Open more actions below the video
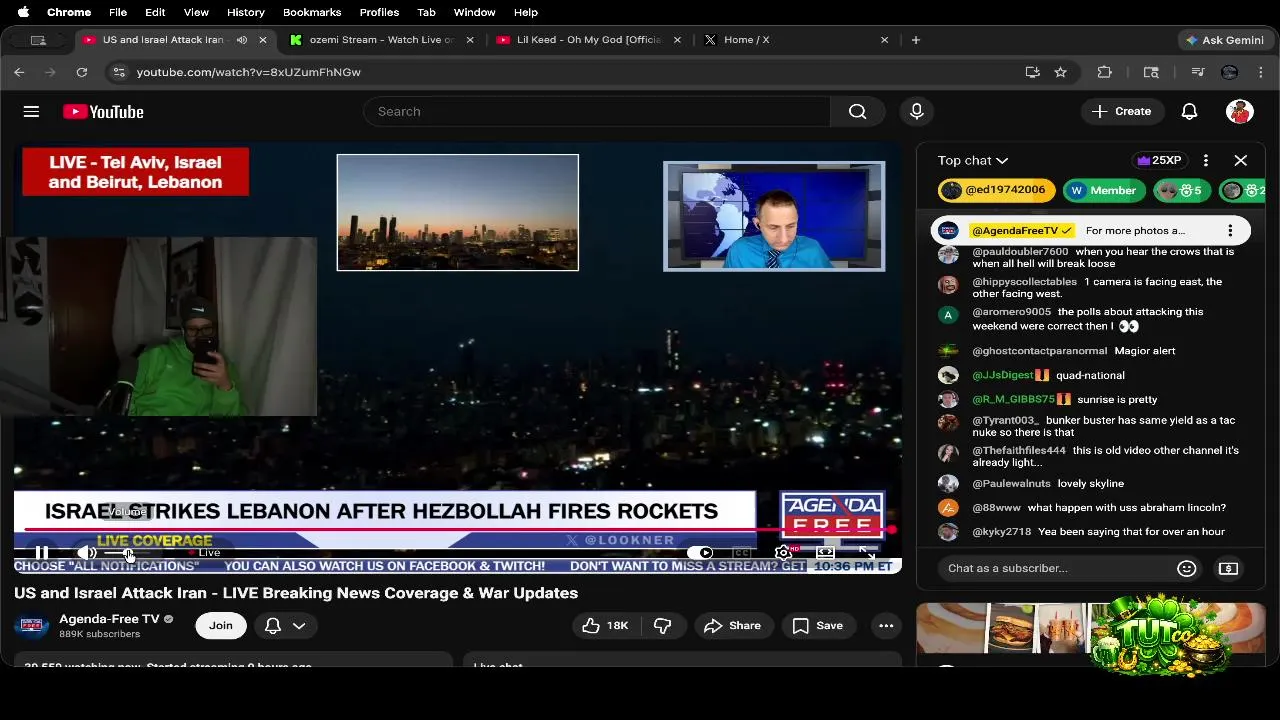The width and height of the screenshot is (1280, 720). point(886,626)
